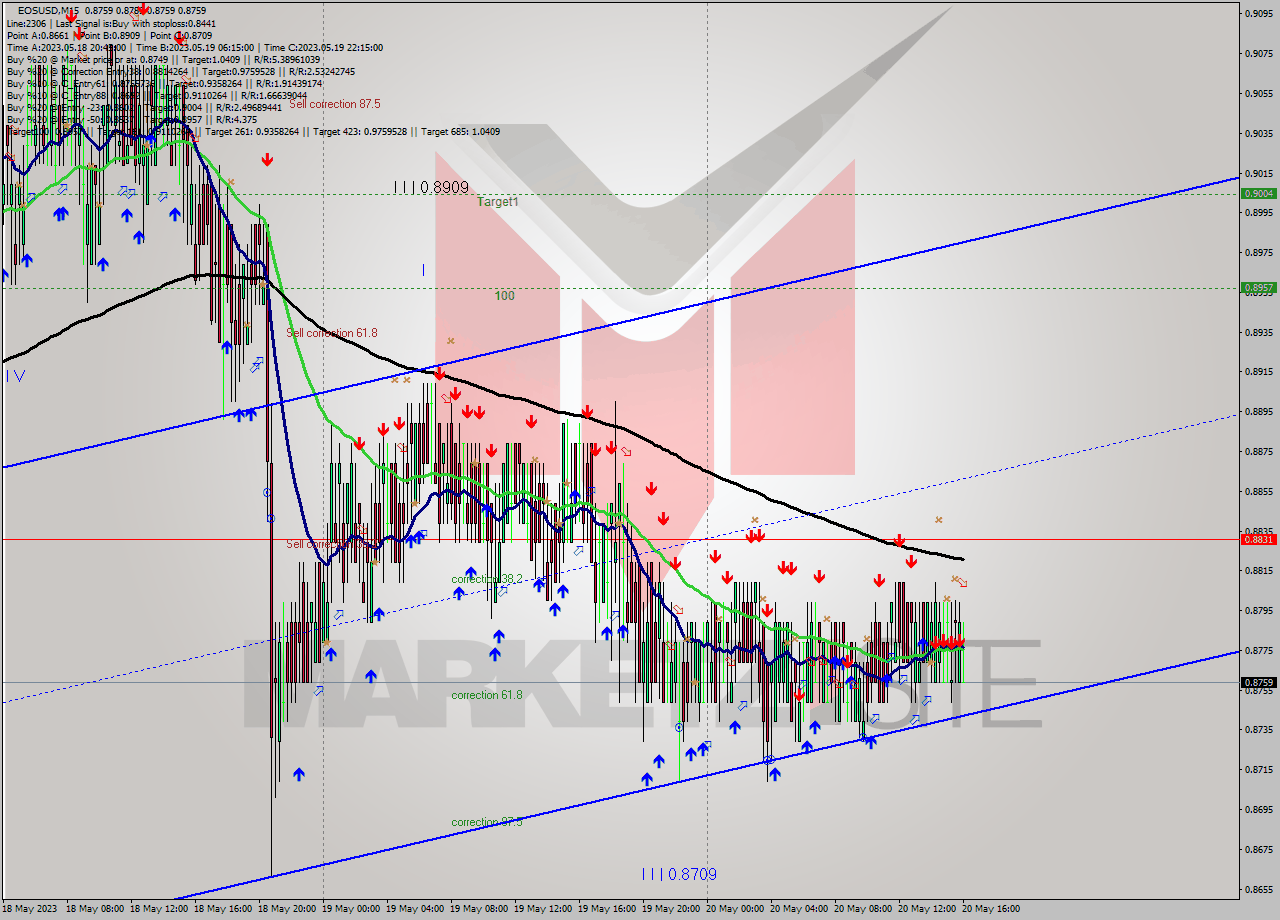Click the 0.8695 price axis label
Image resolution: width=1280 pixels, height=920 pixels.
1258,809
